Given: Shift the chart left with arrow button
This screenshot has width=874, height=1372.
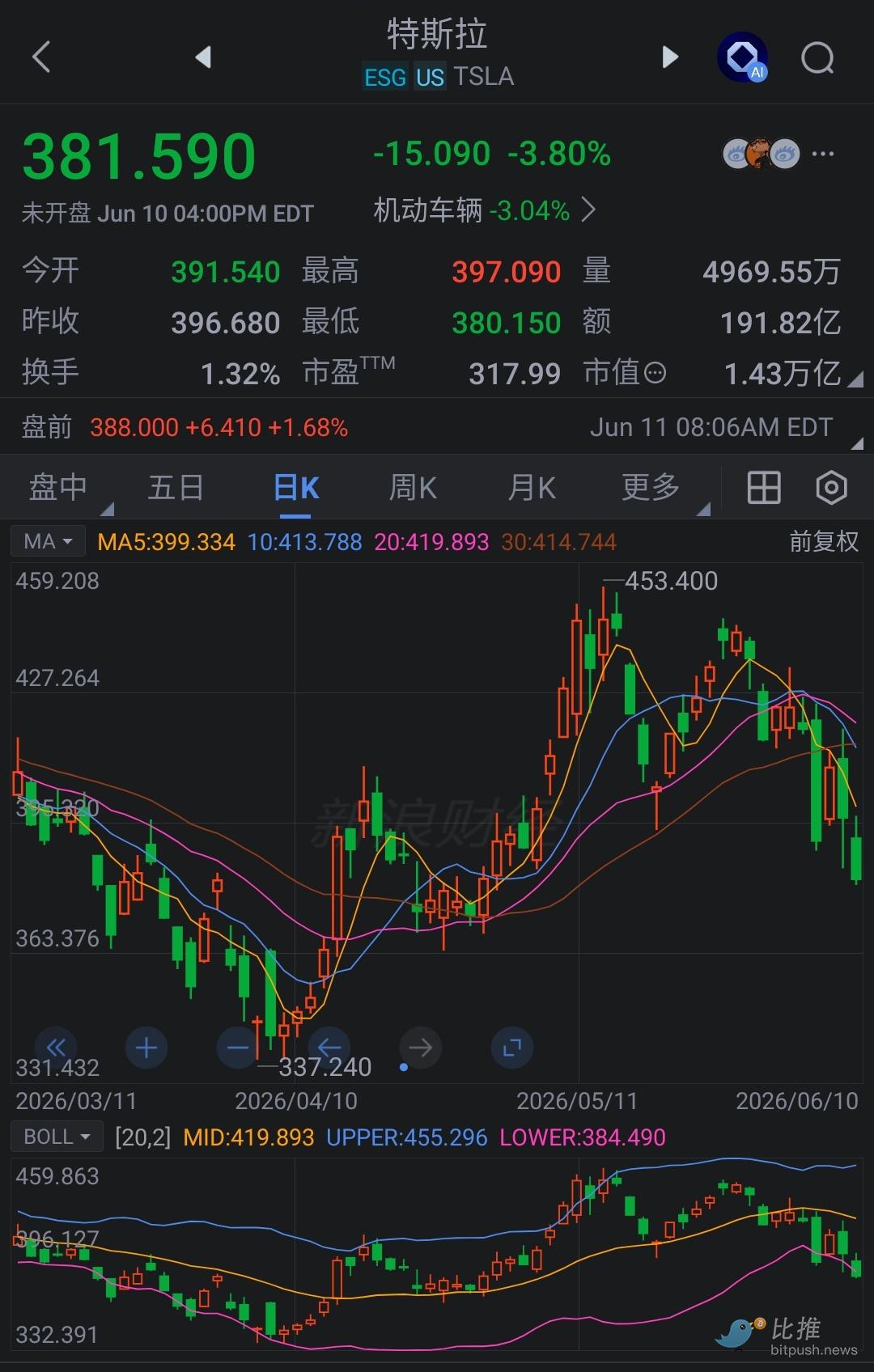Looking at the screenshot, I should [x=329, y=1048].
